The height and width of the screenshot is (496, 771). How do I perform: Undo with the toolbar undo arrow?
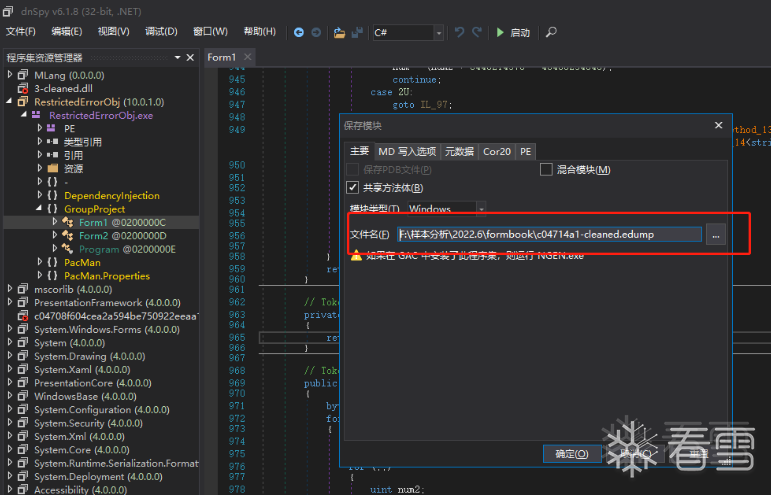coord(459,32)
